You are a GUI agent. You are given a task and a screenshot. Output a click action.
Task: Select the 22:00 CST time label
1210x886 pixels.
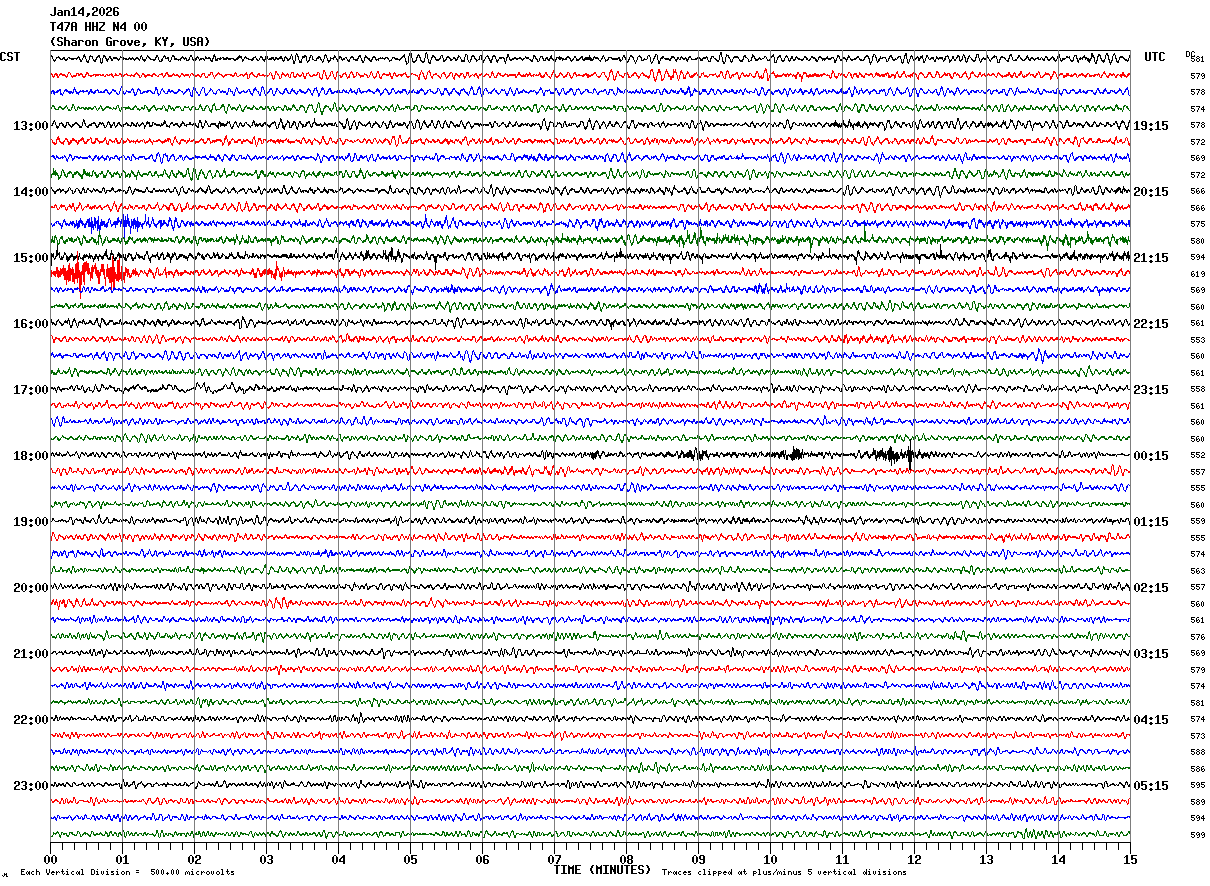pyautogui.click(x=31, y=720)
